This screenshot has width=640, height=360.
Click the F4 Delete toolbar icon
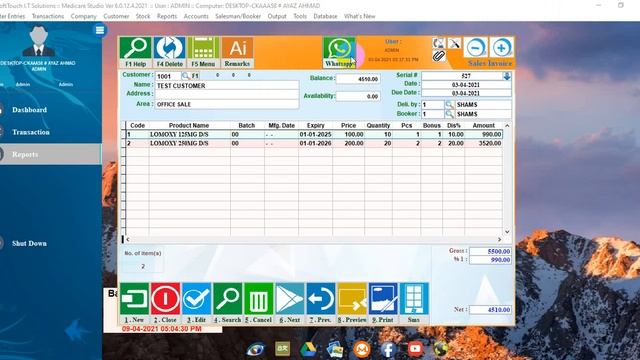(169, 48)
